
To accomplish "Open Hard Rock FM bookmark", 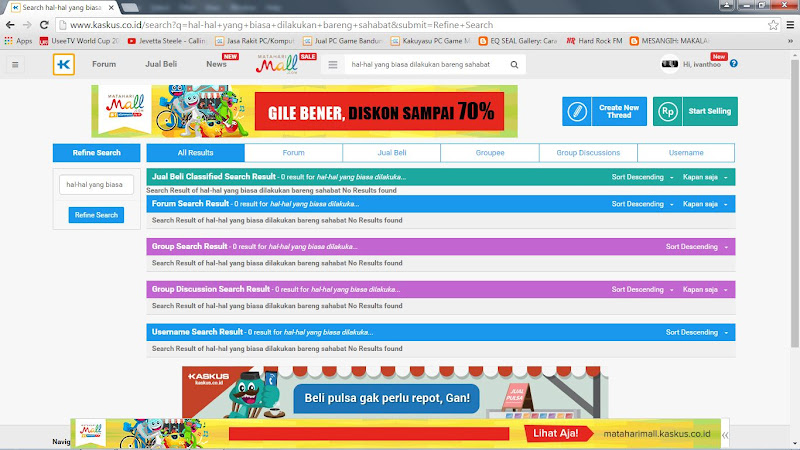I will point(594,41).
